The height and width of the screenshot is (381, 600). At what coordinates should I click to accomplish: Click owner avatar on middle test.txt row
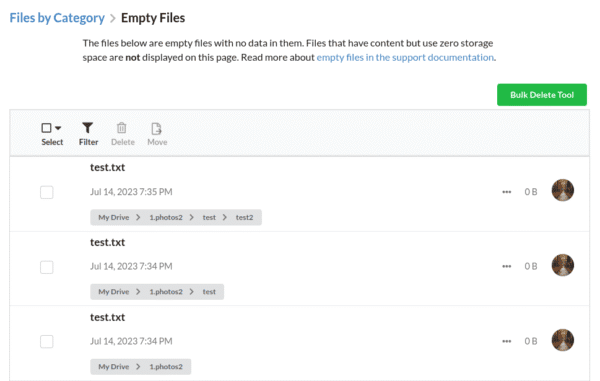[562, 265]
